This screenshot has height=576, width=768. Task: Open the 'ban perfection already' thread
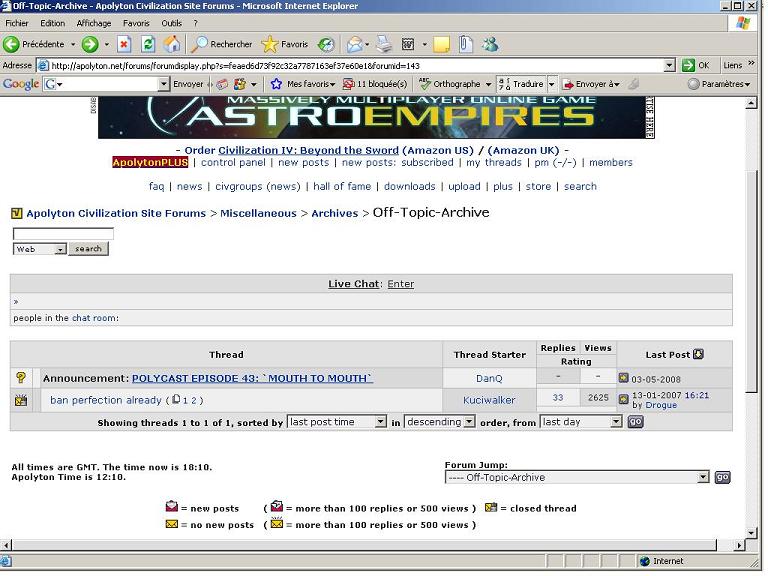click(x=106, y=400)
